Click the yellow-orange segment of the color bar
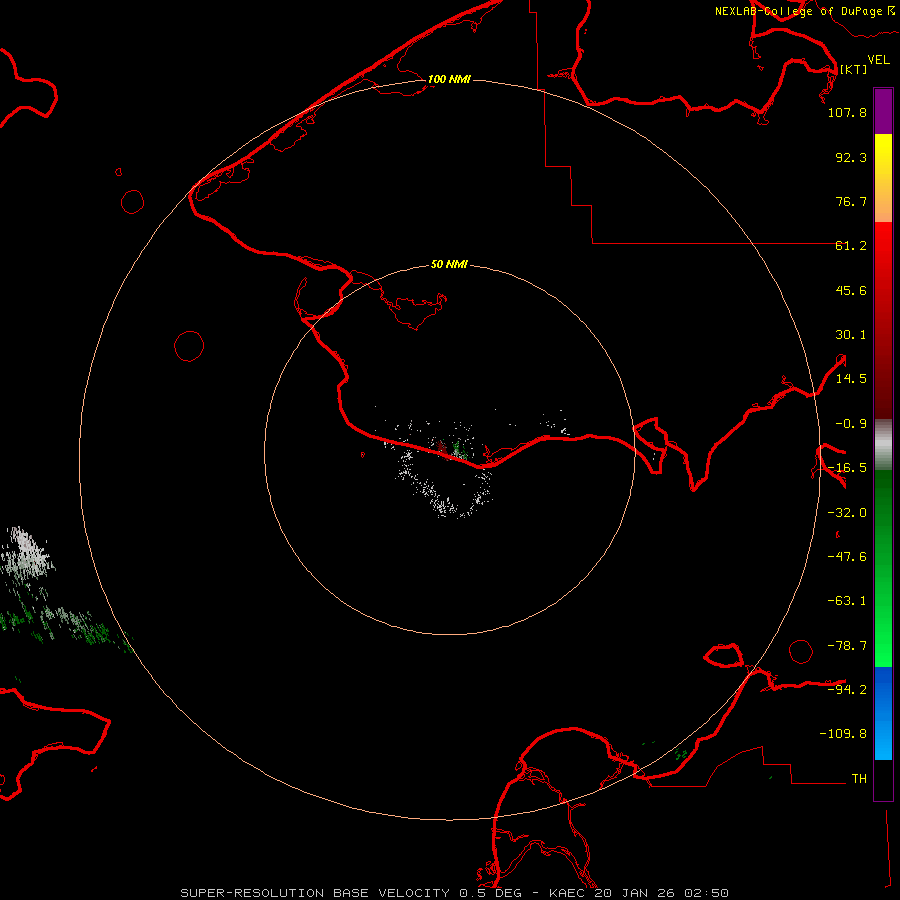The height and width of the screenshot is (900, 900). (x=883, y=178)
